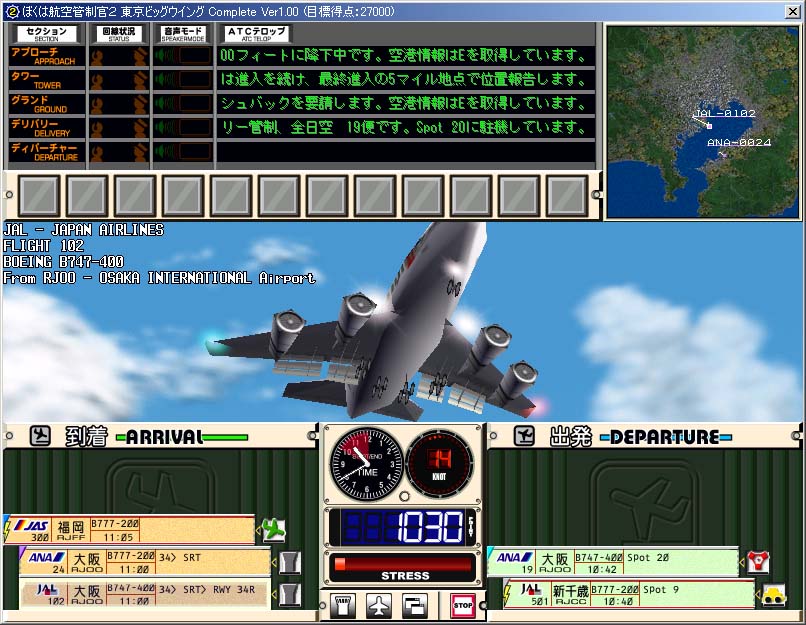Click the Ground ATC telop message

pyautogui.click(x=405, y=104)
